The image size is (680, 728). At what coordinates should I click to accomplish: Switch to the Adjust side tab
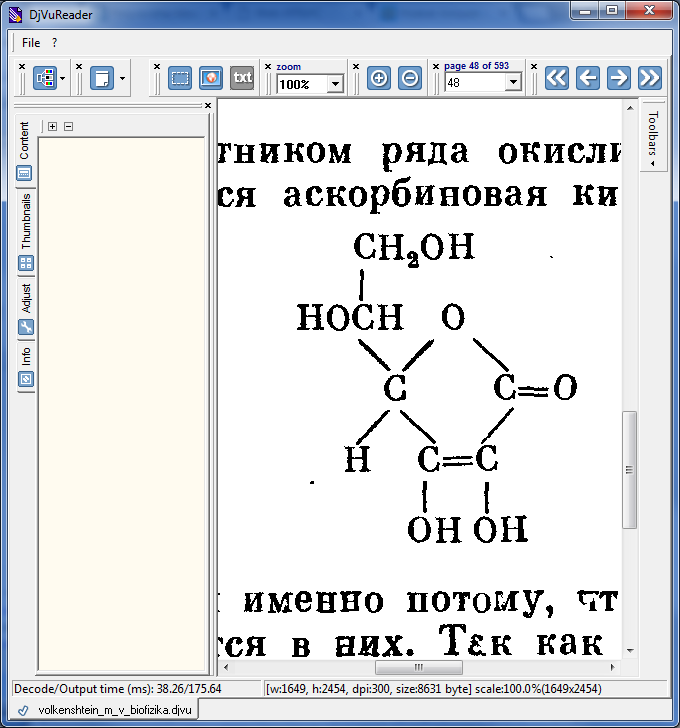(x=26, y=299)
